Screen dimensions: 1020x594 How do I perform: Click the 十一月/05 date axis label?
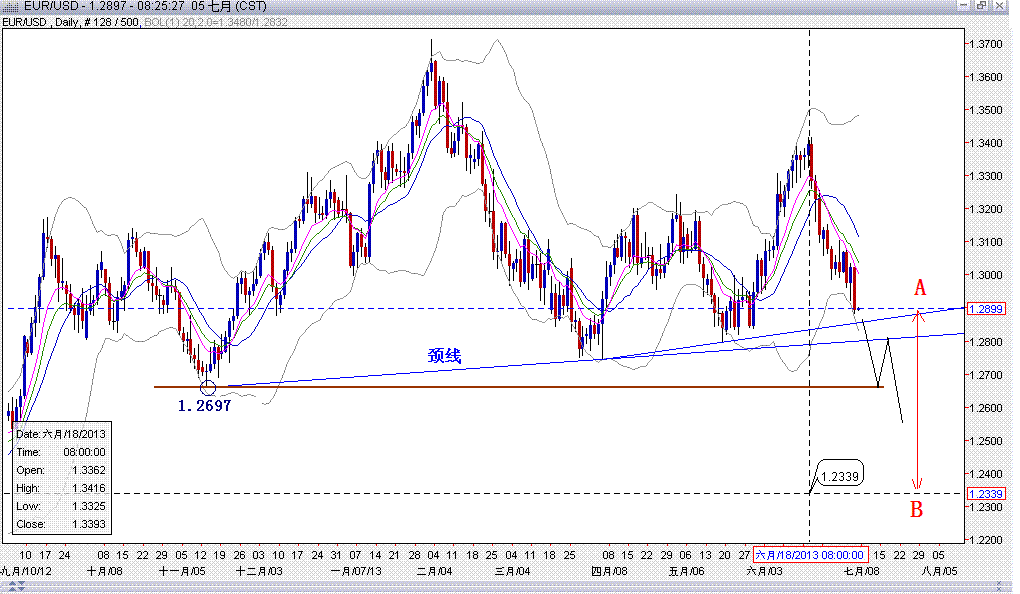pyautogui.click(x=181, y=571)
